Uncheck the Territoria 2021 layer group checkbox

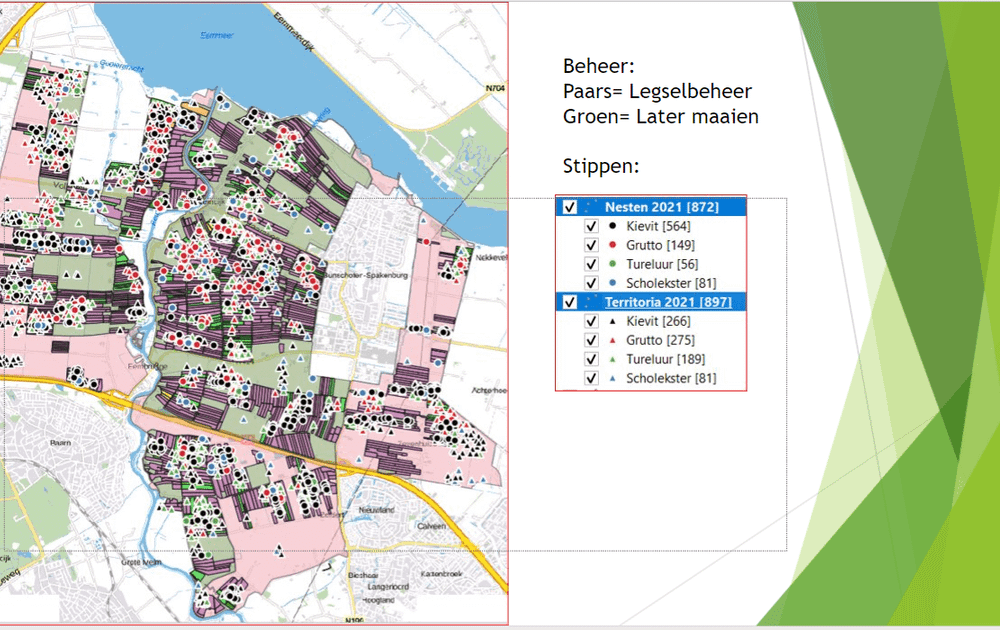click(570, 302)
